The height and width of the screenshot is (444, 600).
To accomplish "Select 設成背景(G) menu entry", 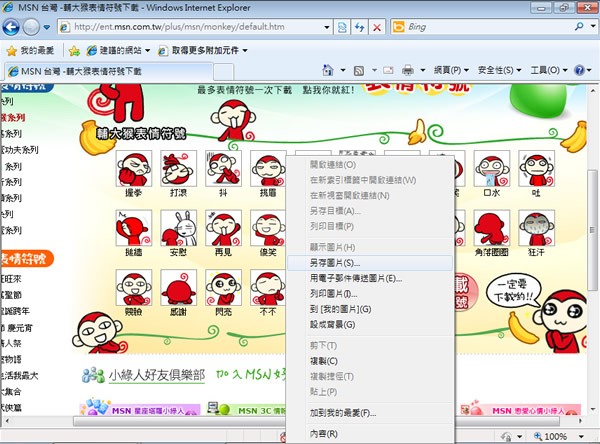I will pos(370,325).
